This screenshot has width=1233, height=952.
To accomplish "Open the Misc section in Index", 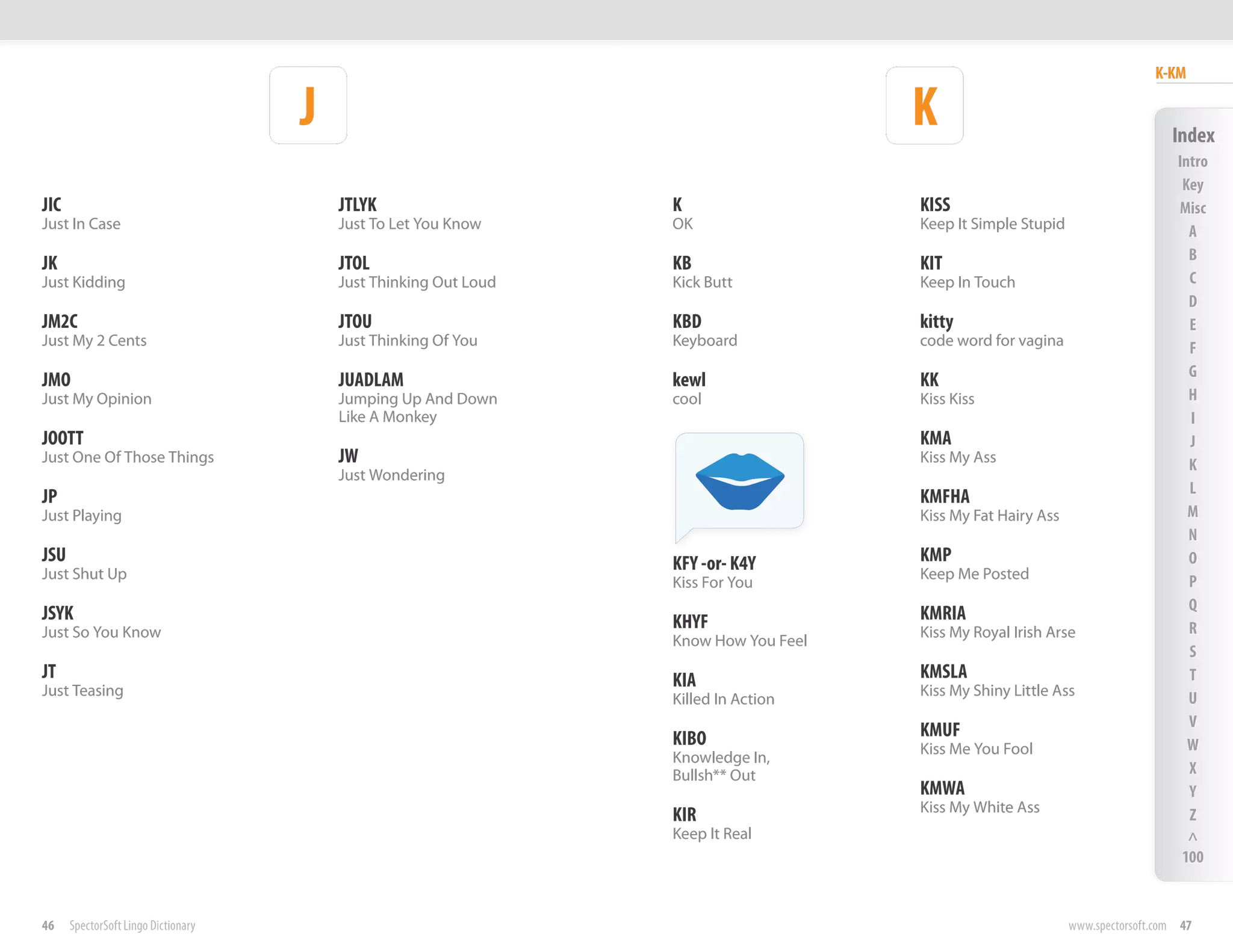I will 1192,208.
